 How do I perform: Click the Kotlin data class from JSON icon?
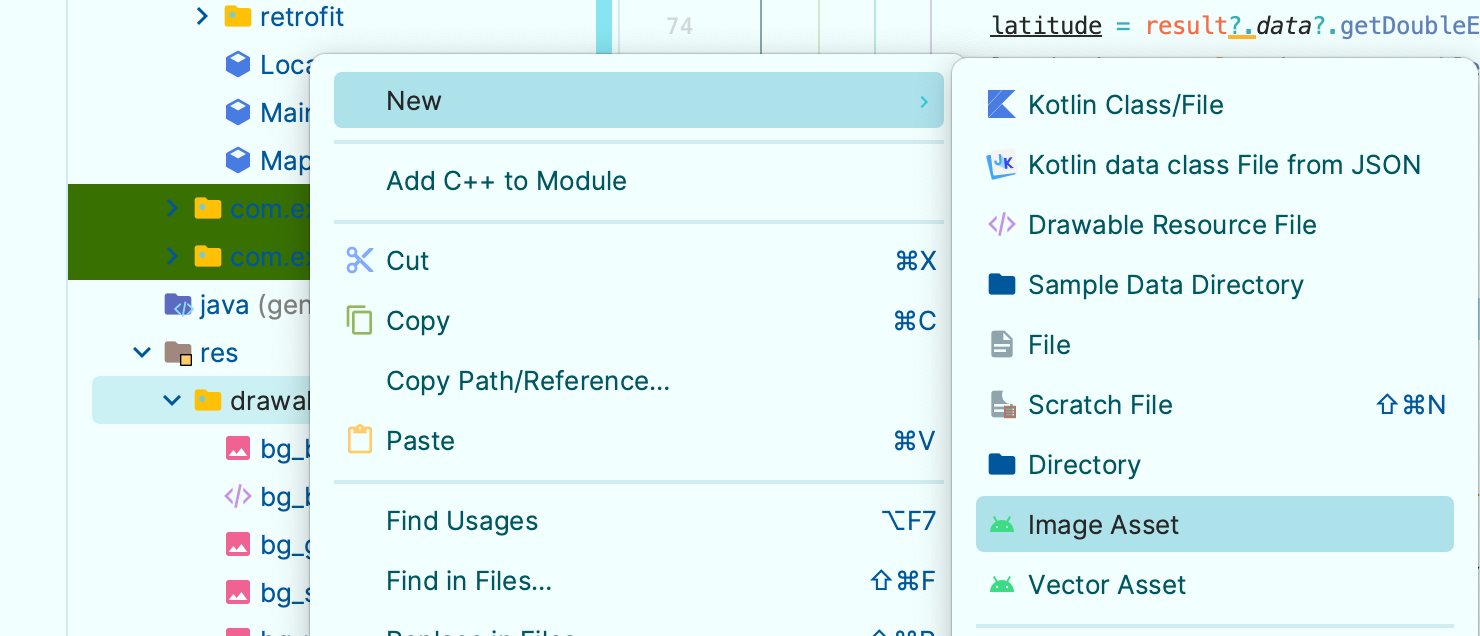pos(1001,165)
